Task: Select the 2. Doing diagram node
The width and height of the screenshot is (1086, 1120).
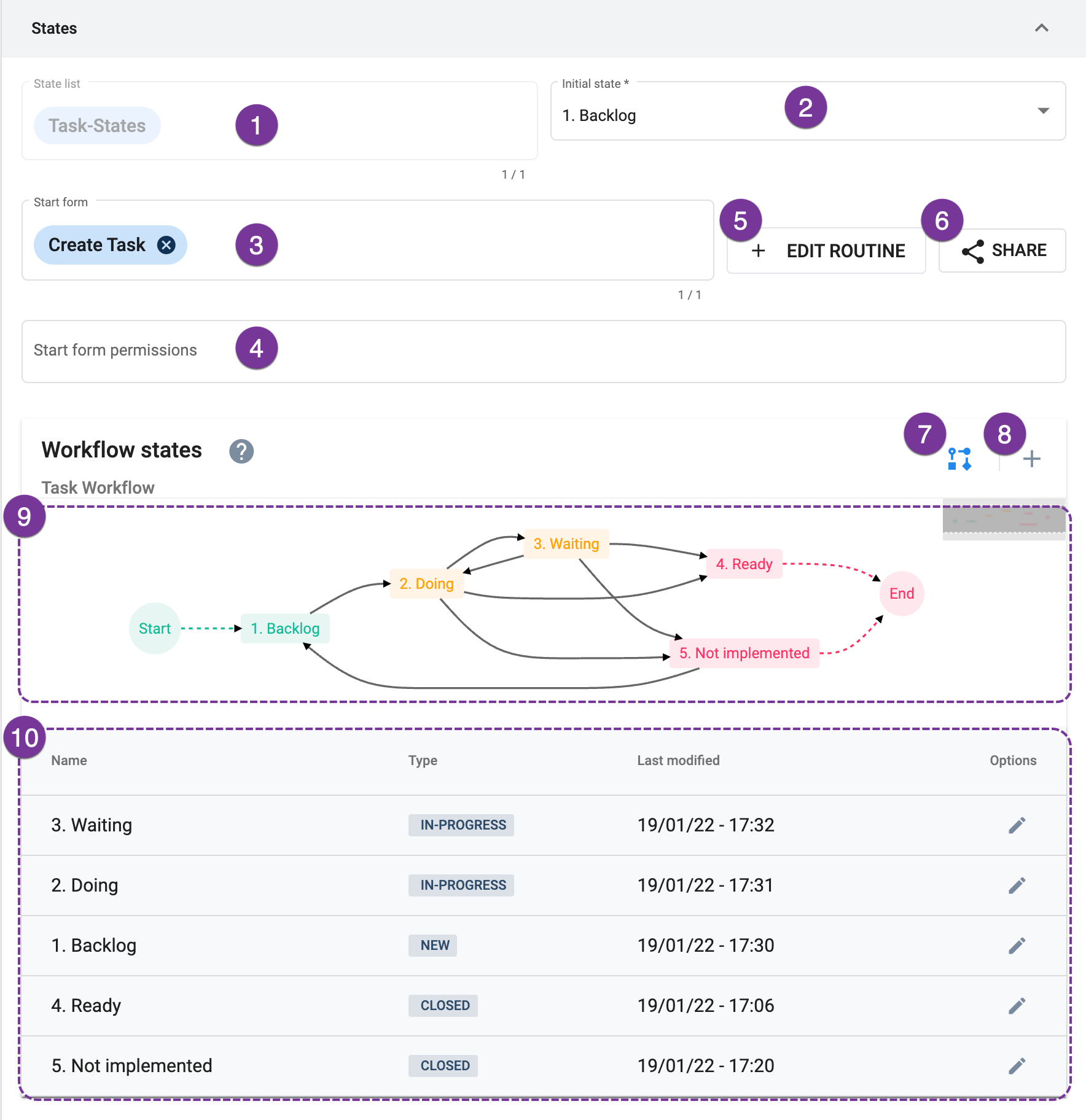Action: click(427, 583)
